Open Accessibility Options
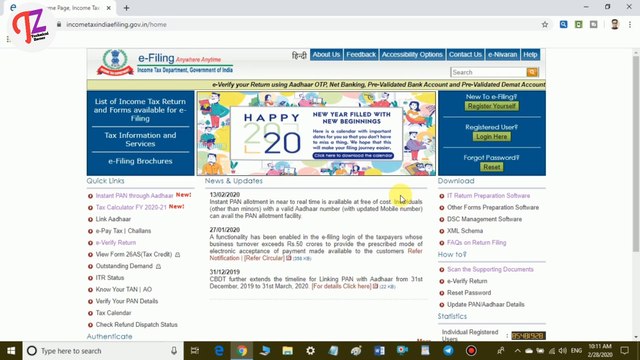This screenshot has height=360, width=640. pos(412,55)
